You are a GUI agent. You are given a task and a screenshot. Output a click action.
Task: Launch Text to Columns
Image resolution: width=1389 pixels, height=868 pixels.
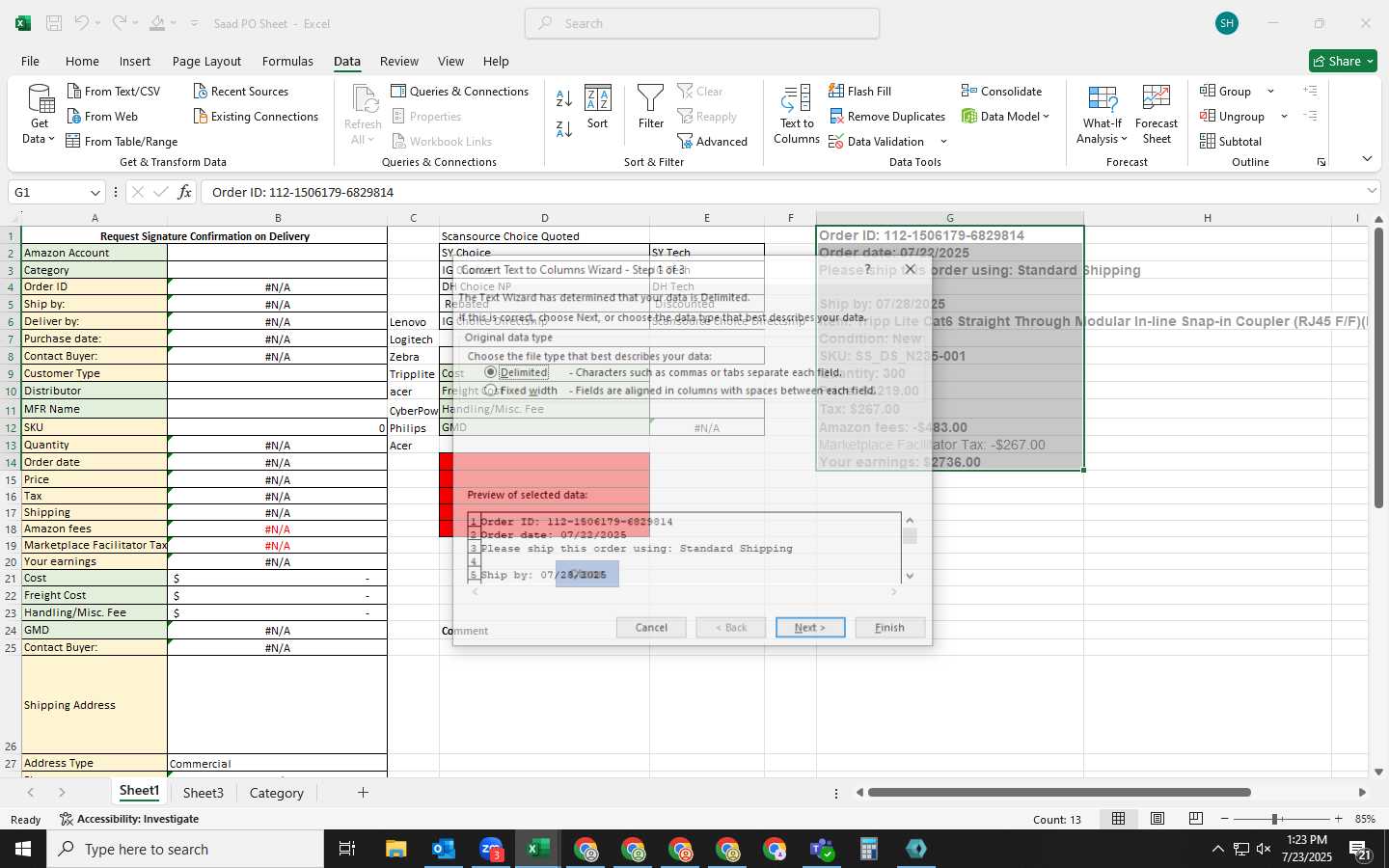(x=797, y=115)
